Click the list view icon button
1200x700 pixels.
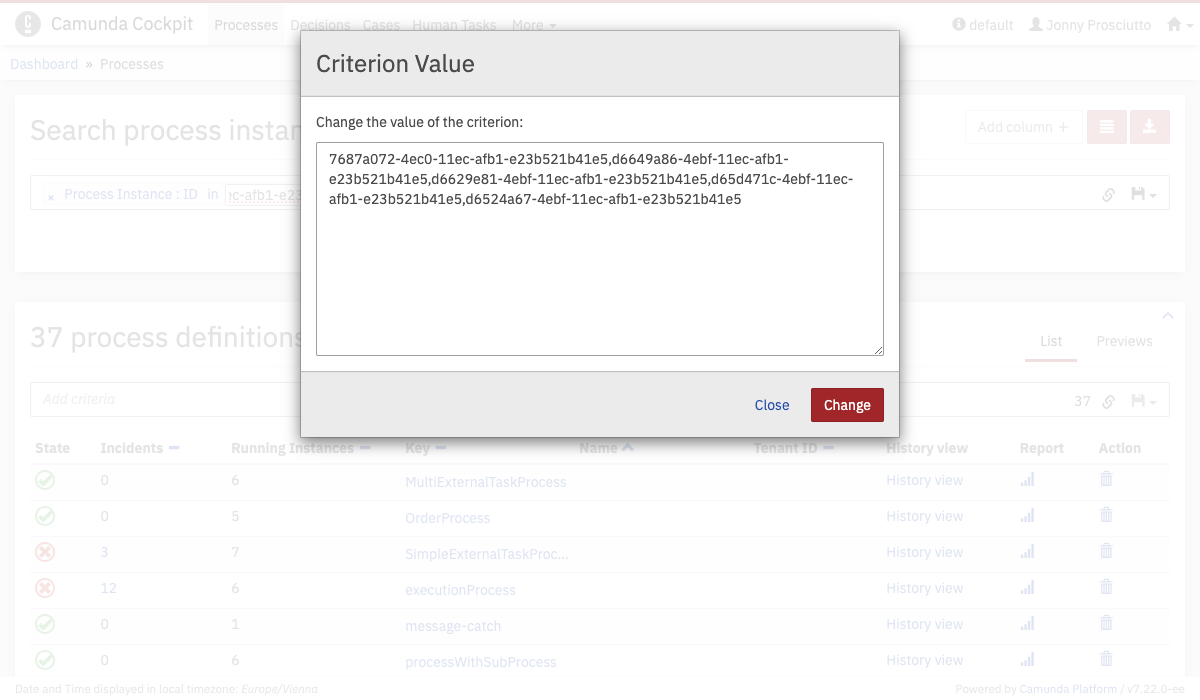[1106, 127]
